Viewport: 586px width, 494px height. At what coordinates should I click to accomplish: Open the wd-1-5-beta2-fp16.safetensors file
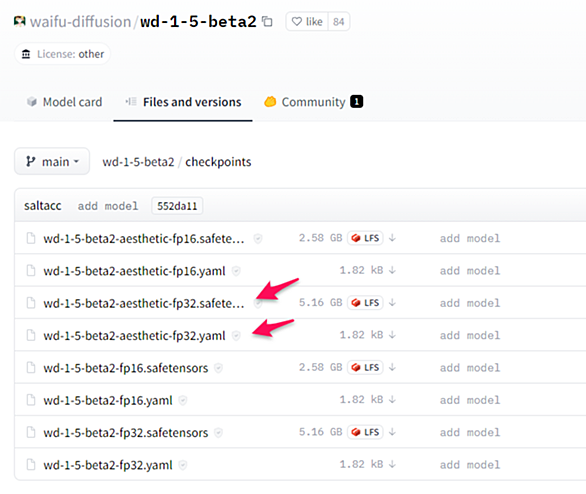click(126, 368)
